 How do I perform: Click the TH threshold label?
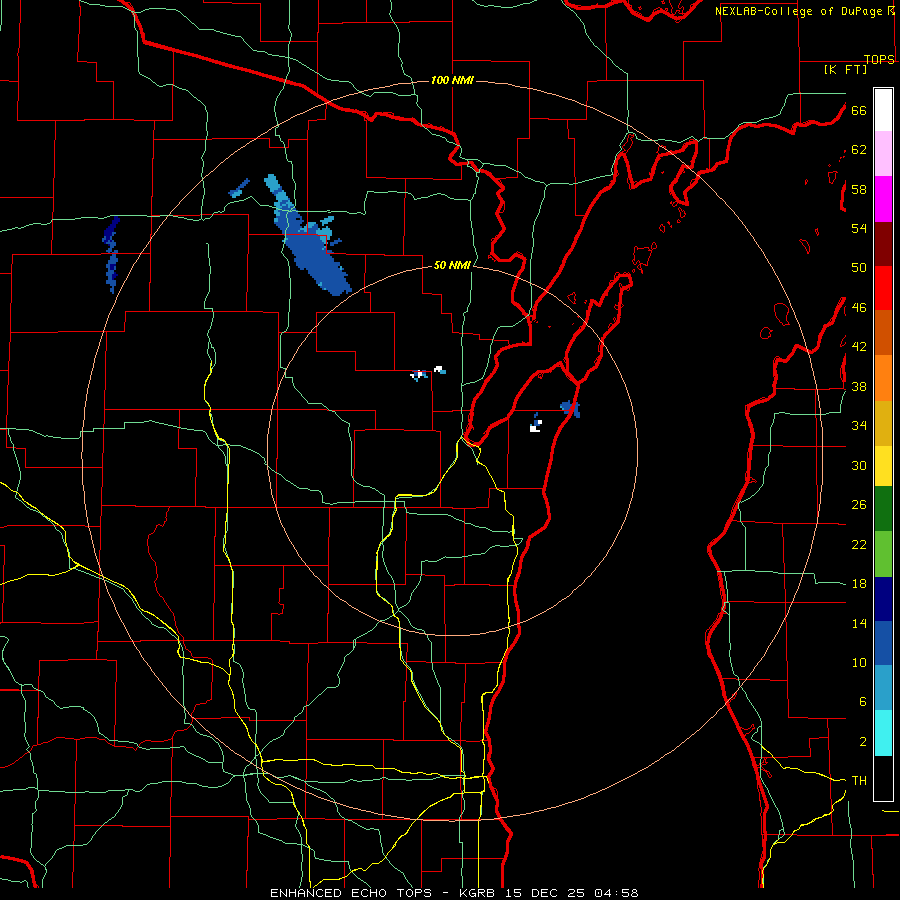tap(859, 781)
